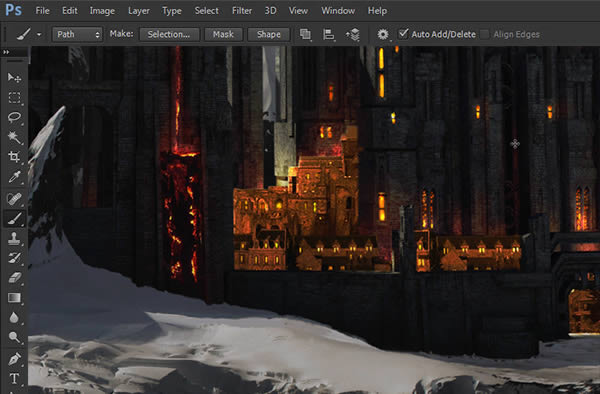Select the Dodge tool
This screenshot has width=600, height=394.
[x=14, y=337]
